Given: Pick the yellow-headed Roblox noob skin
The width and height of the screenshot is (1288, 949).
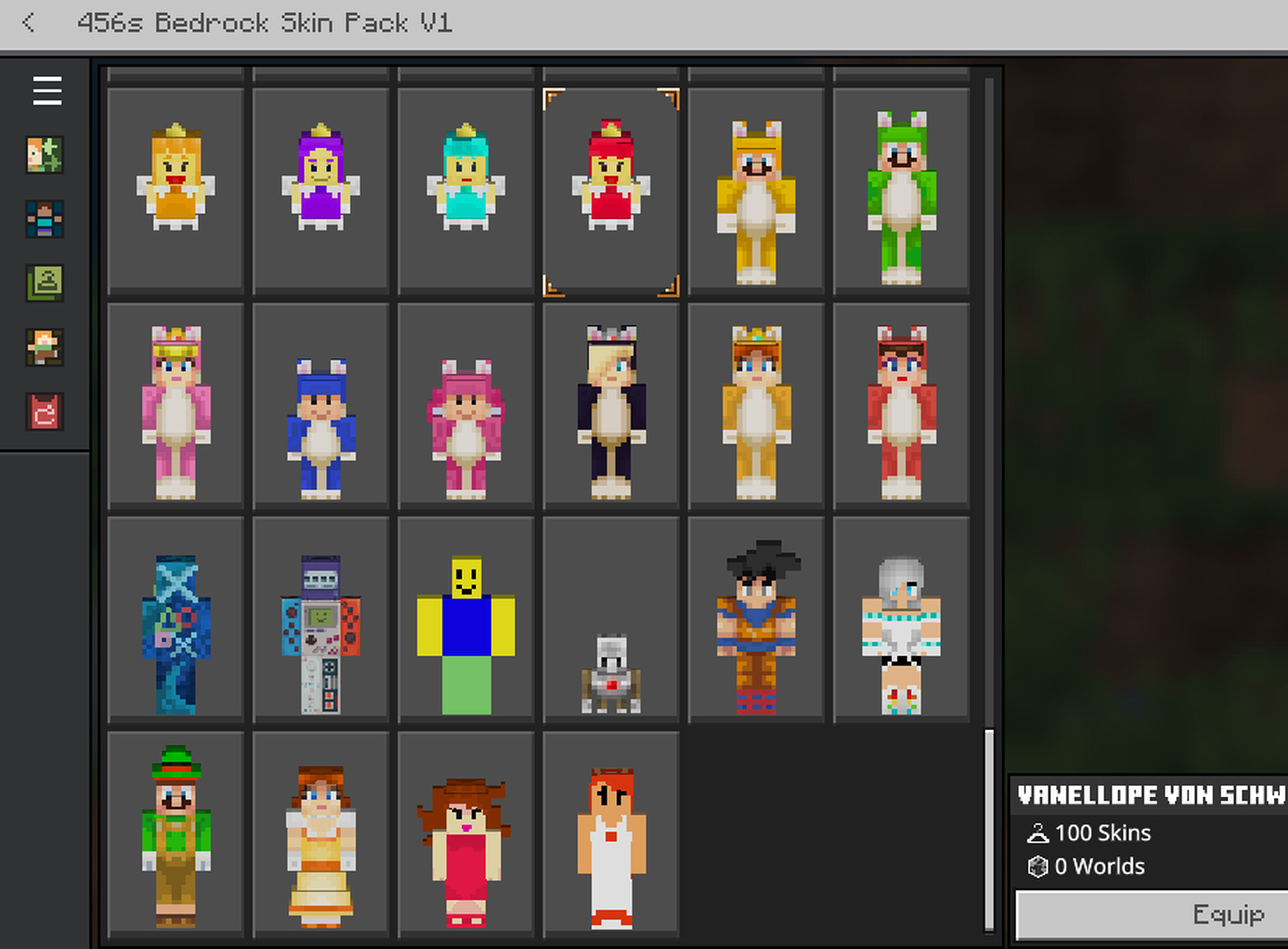Looking at the screenshot, I should click(x=466, y=626).
